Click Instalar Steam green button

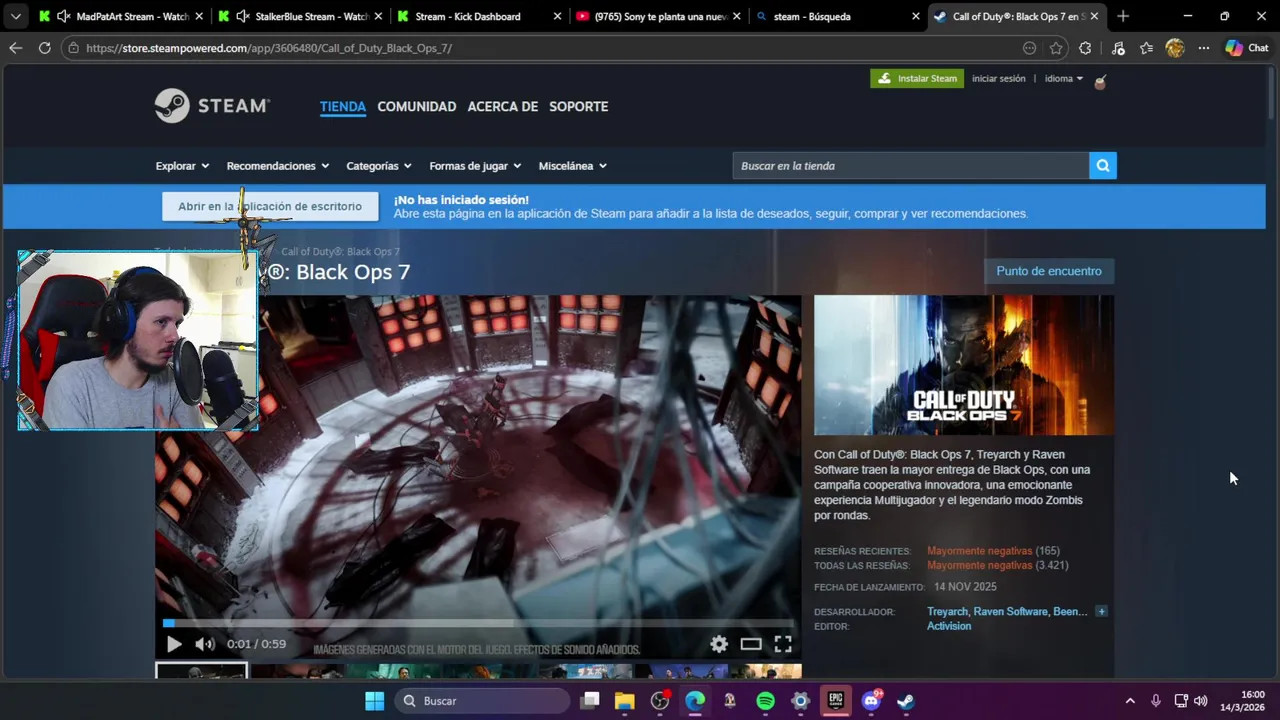[917, 78]
